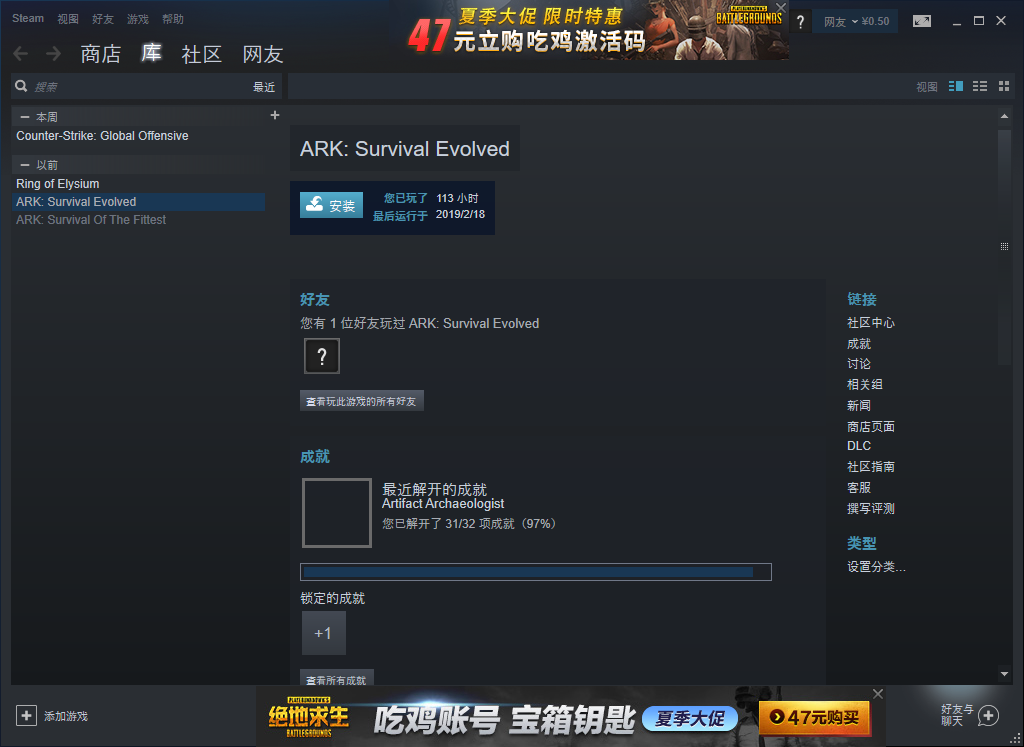Switch to detail view icon
Viewport: 1024px width, 747px height.
tap(955, 86)
